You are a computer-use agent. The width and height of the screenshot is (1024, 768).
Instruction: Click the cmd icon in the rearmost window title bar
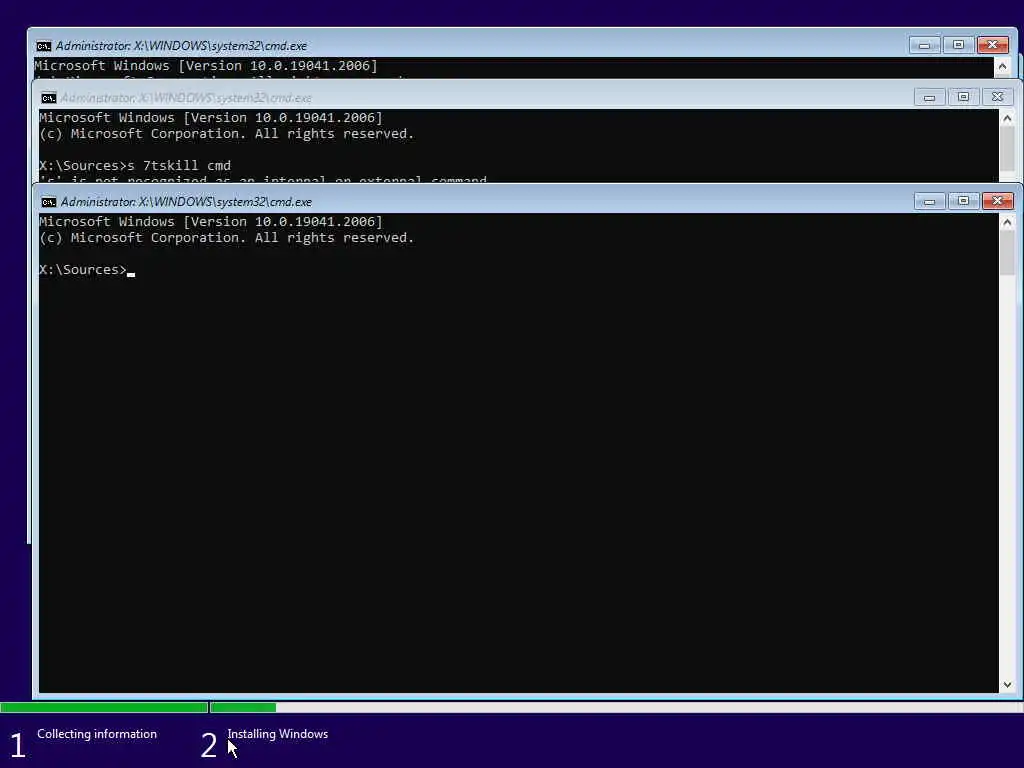pyautogui.click(x=43, y=46)
